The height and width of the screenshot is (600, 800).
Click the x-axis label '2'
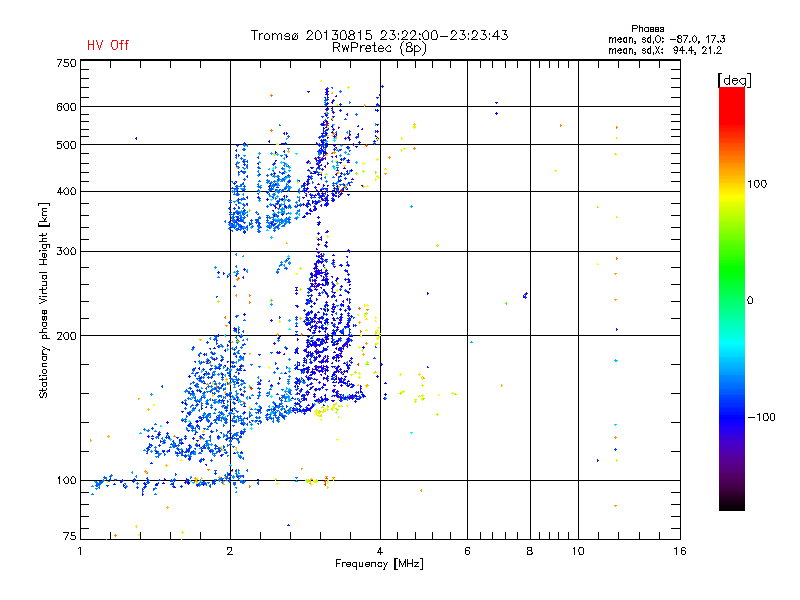pyautogui.click(x=230, y=551)
